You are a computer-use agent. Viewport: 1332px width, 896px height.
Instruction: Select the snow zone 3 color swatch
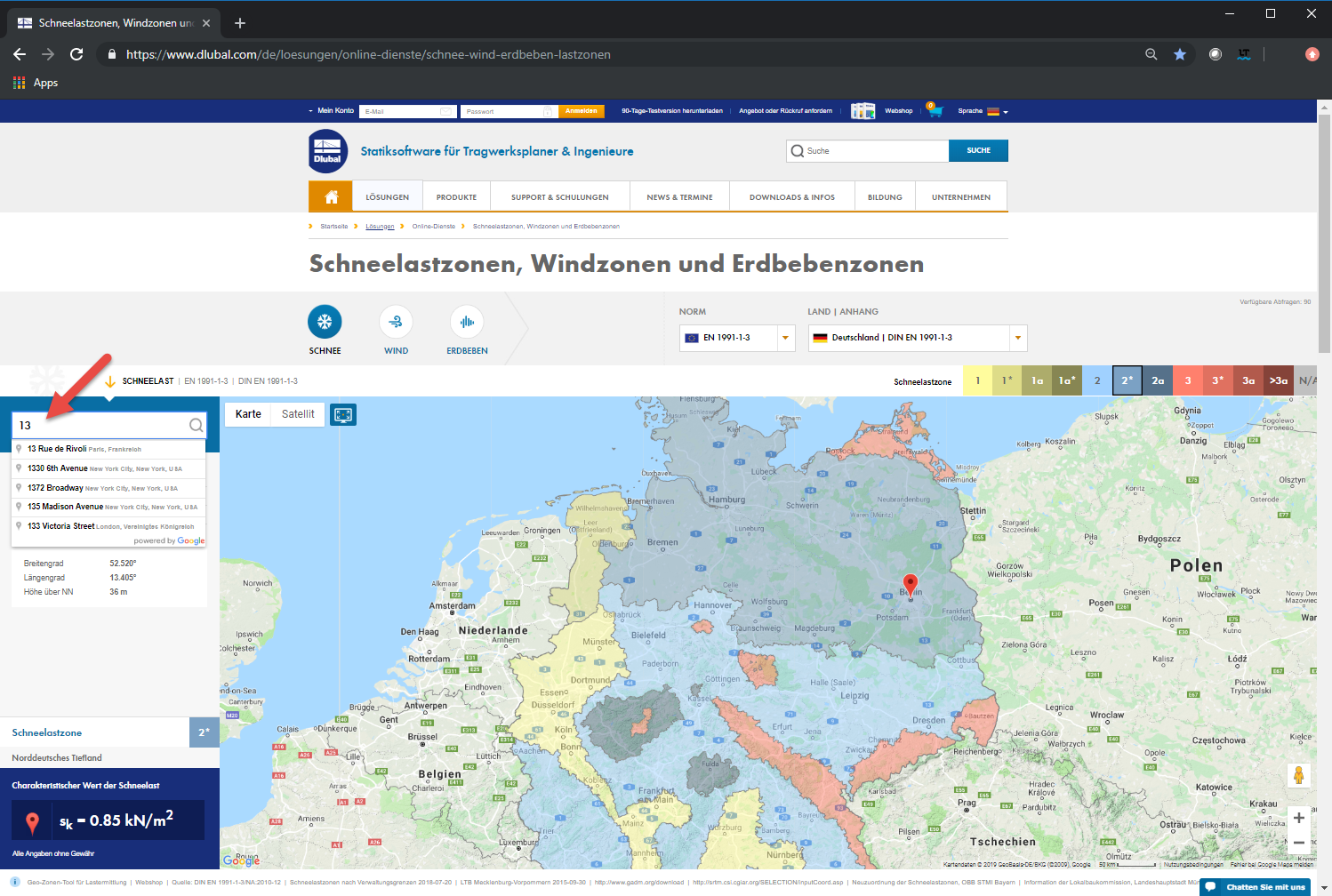(1188, 380)
